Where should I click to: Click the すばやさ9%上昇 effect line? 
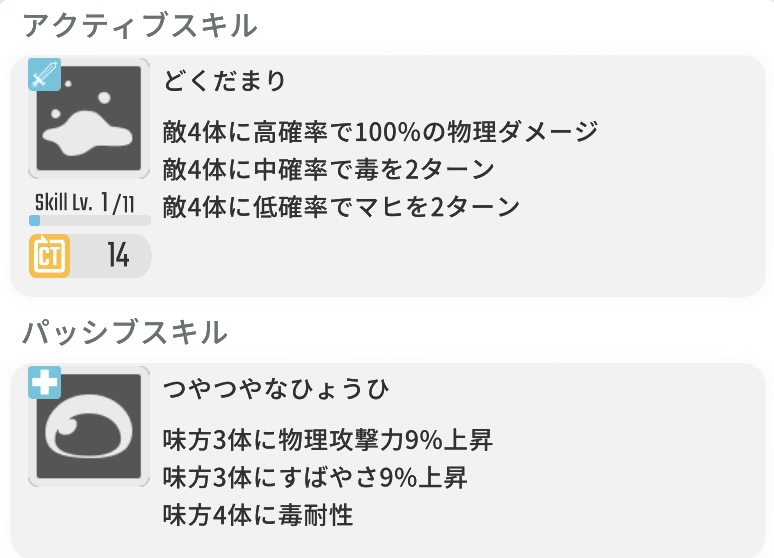(x=315, y=478)
